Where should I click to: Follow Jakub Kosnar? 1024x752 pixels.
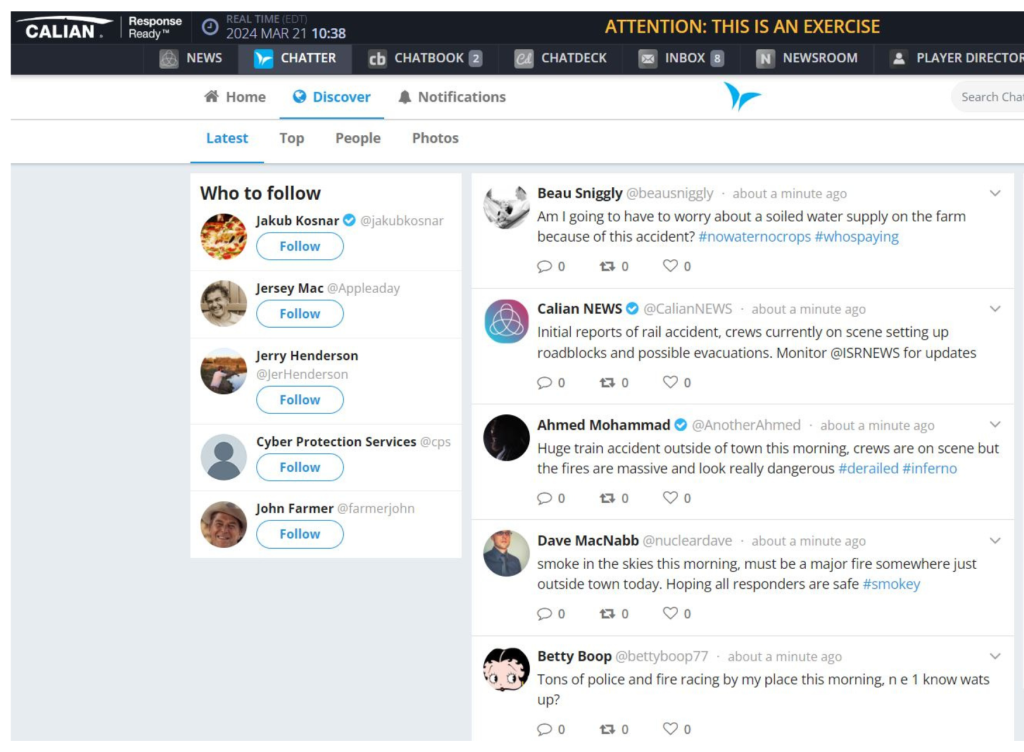[x=299, y=246]
